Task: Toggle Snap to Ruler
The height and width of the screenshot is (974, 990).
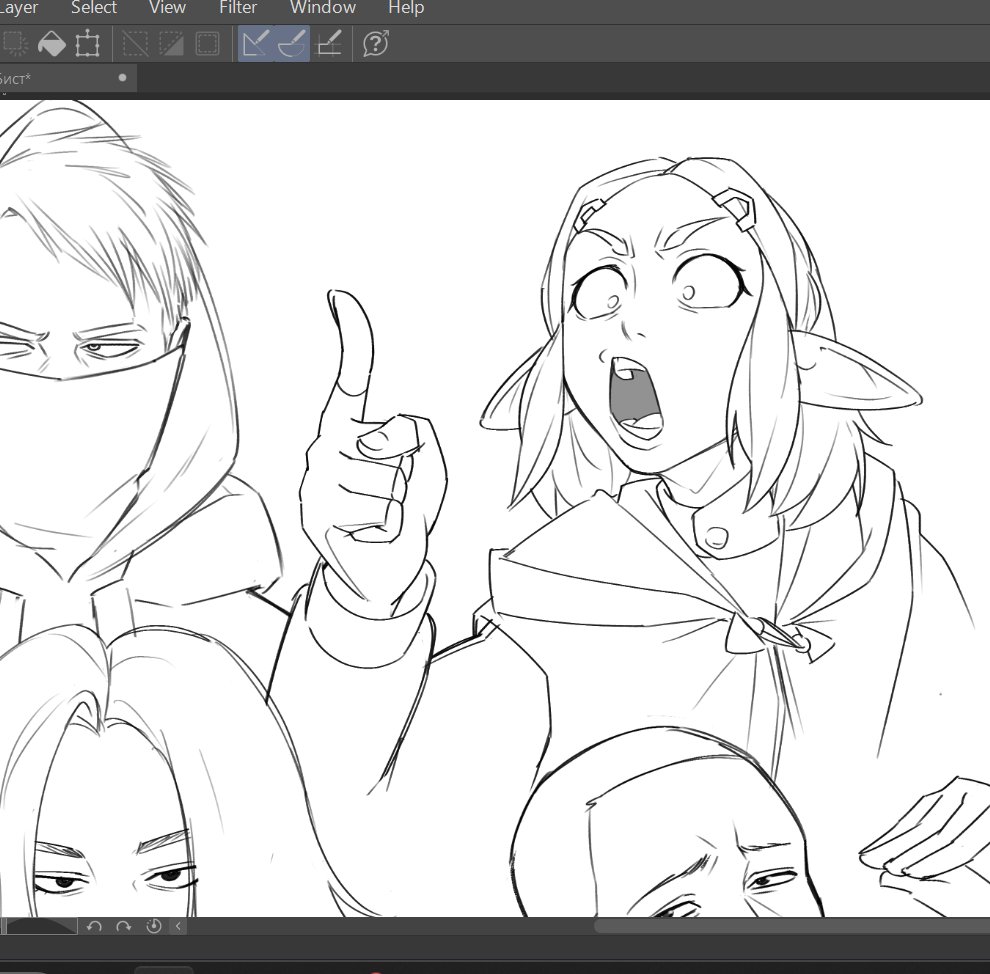Action: click(256, 44)
